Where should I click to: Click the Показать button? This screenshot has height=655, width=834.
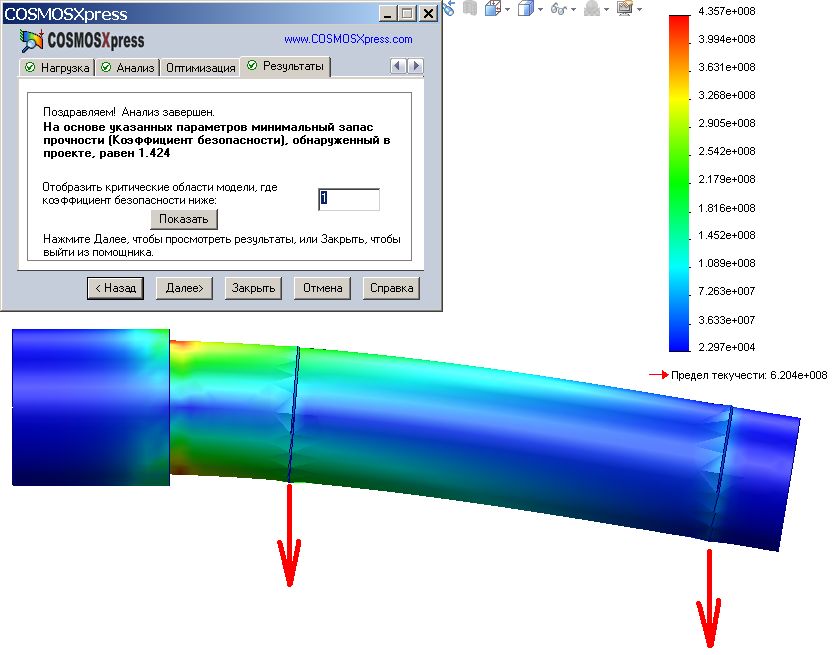184,219
